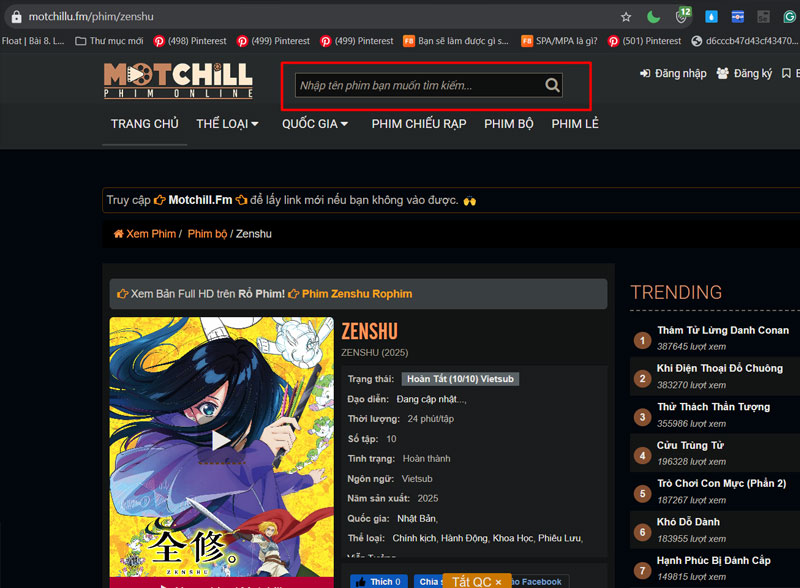Open the Thư mục mới bookmarks folder
Viewport: 800px width, 588px height.
tap(109, 41)
